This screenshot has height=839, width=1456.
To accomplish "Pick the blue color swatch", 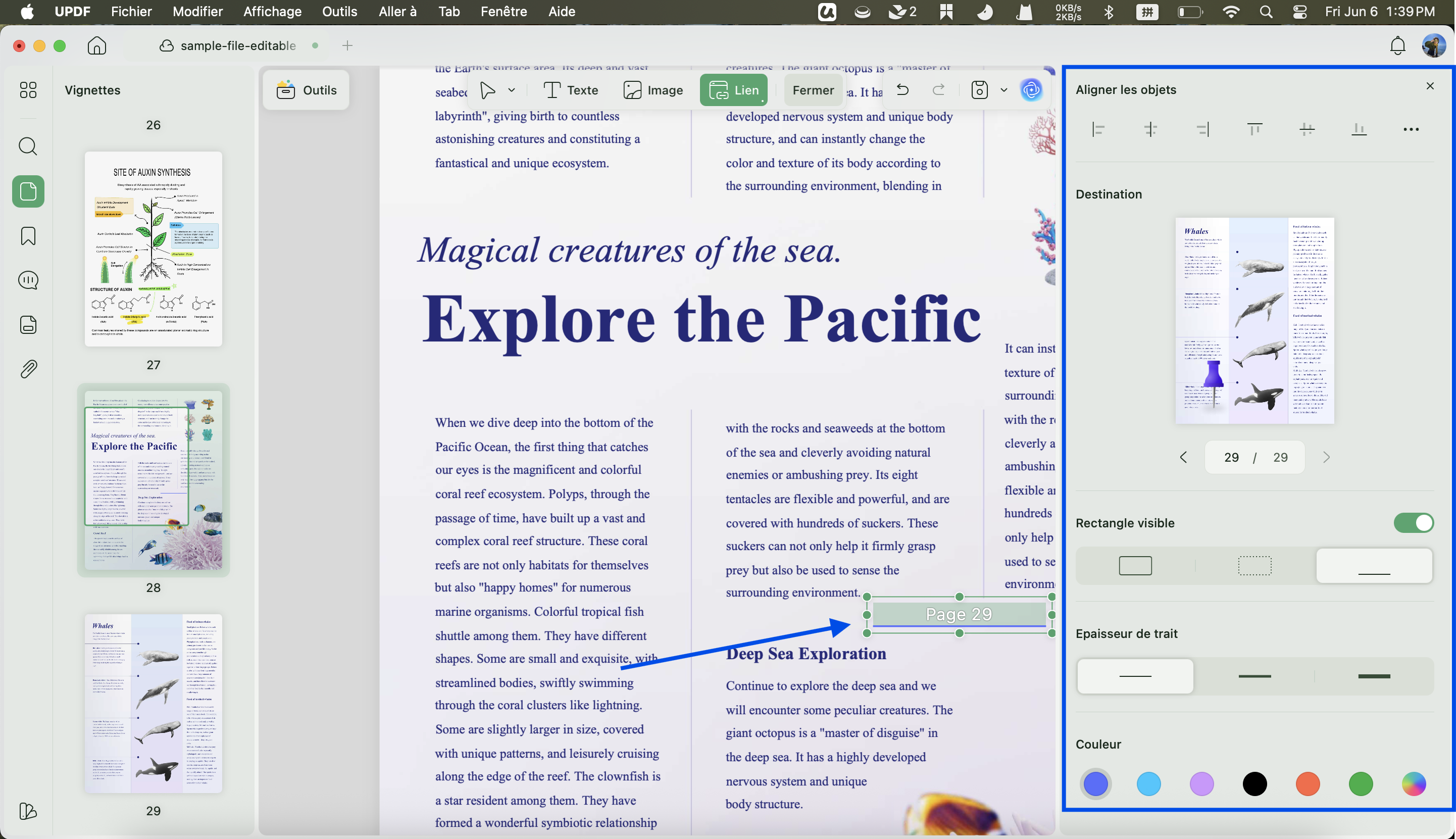I will tap(1095, 784).
